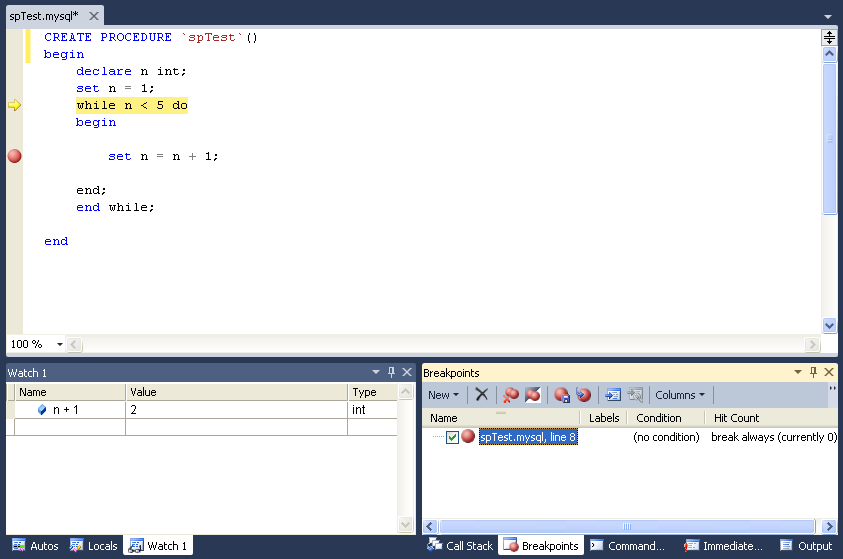
Task: Open Watch 1 window position dropdown arrow
Action: coord(376,372)
